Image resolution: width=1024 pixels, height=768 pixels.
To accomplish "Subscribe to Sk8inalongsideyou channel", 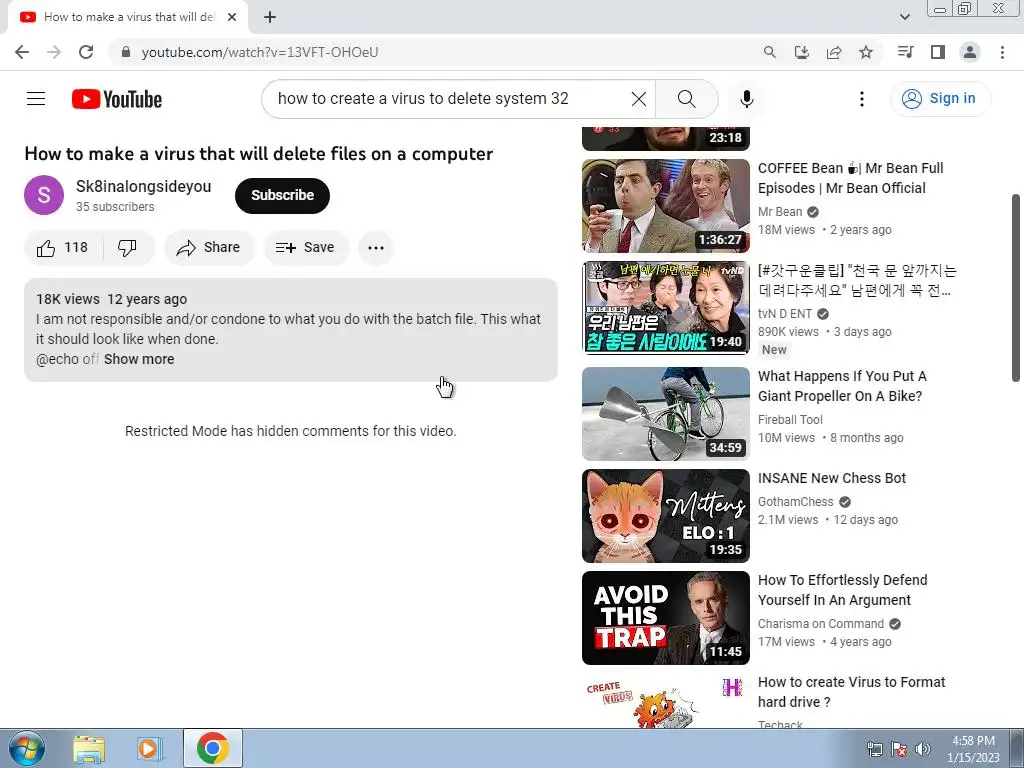I will (x=282, y=195).
